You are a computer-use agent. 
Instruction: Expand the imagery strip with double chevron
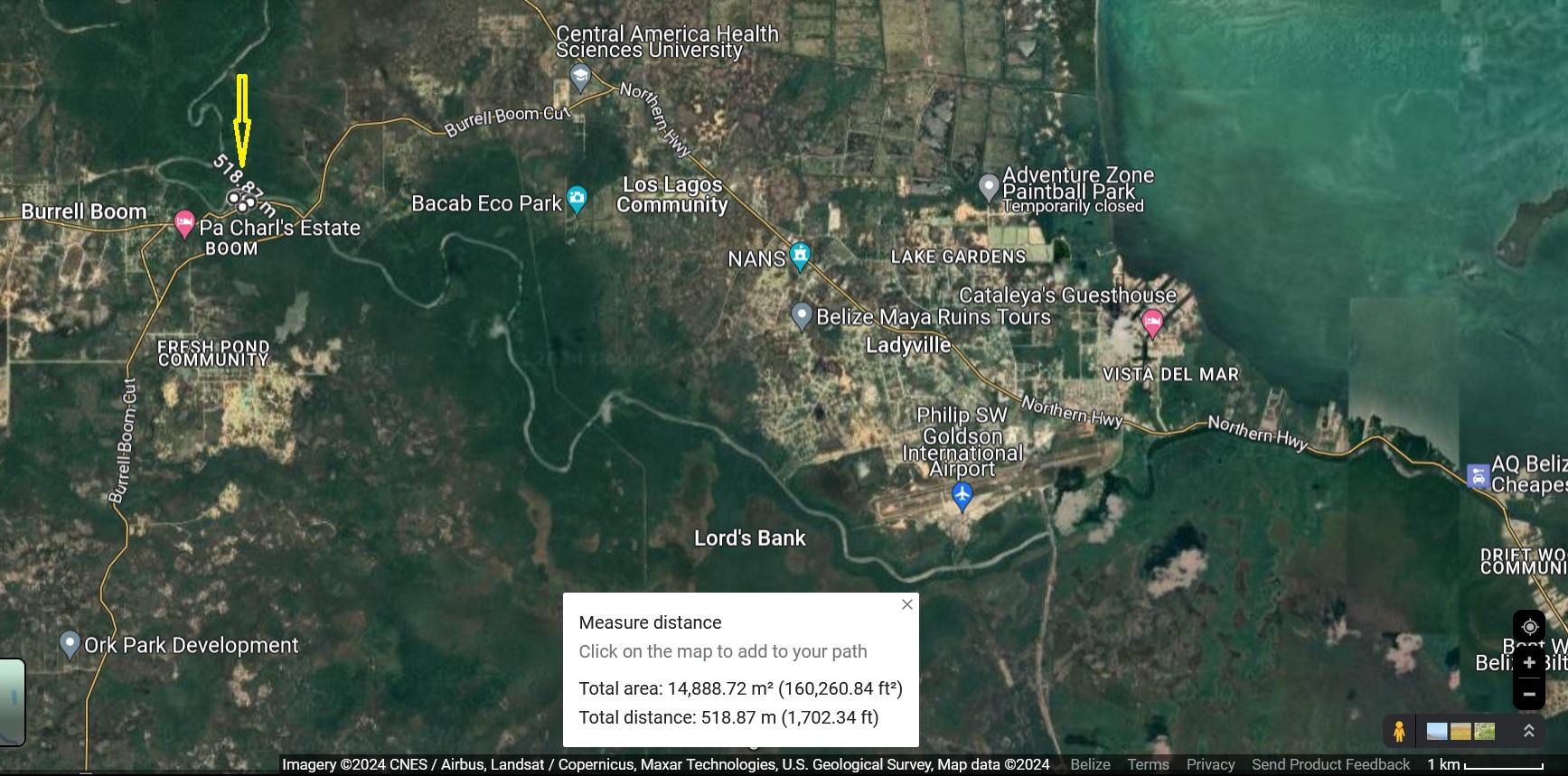(1529, 731)
